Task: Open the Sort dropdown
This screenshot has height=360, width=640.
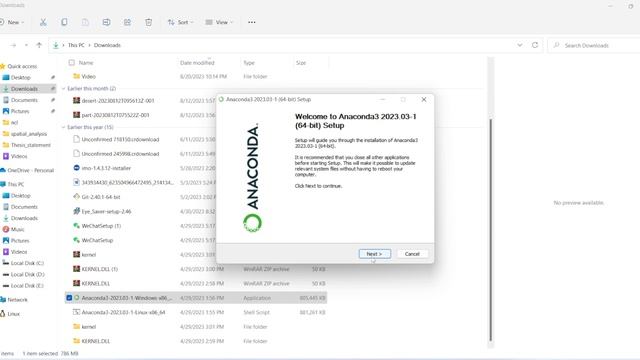Action: point(180,22)
